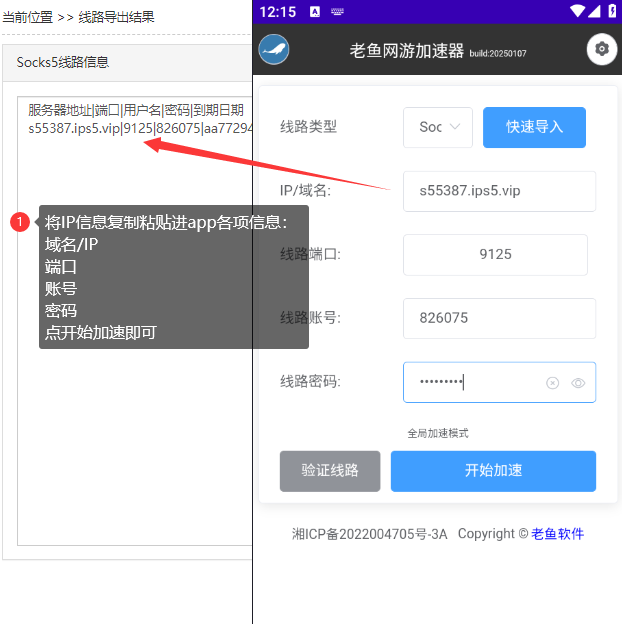Click the 湘ICP备2022004705号-3A text
The image size is (622, 624).
click(x=370, y=534)
